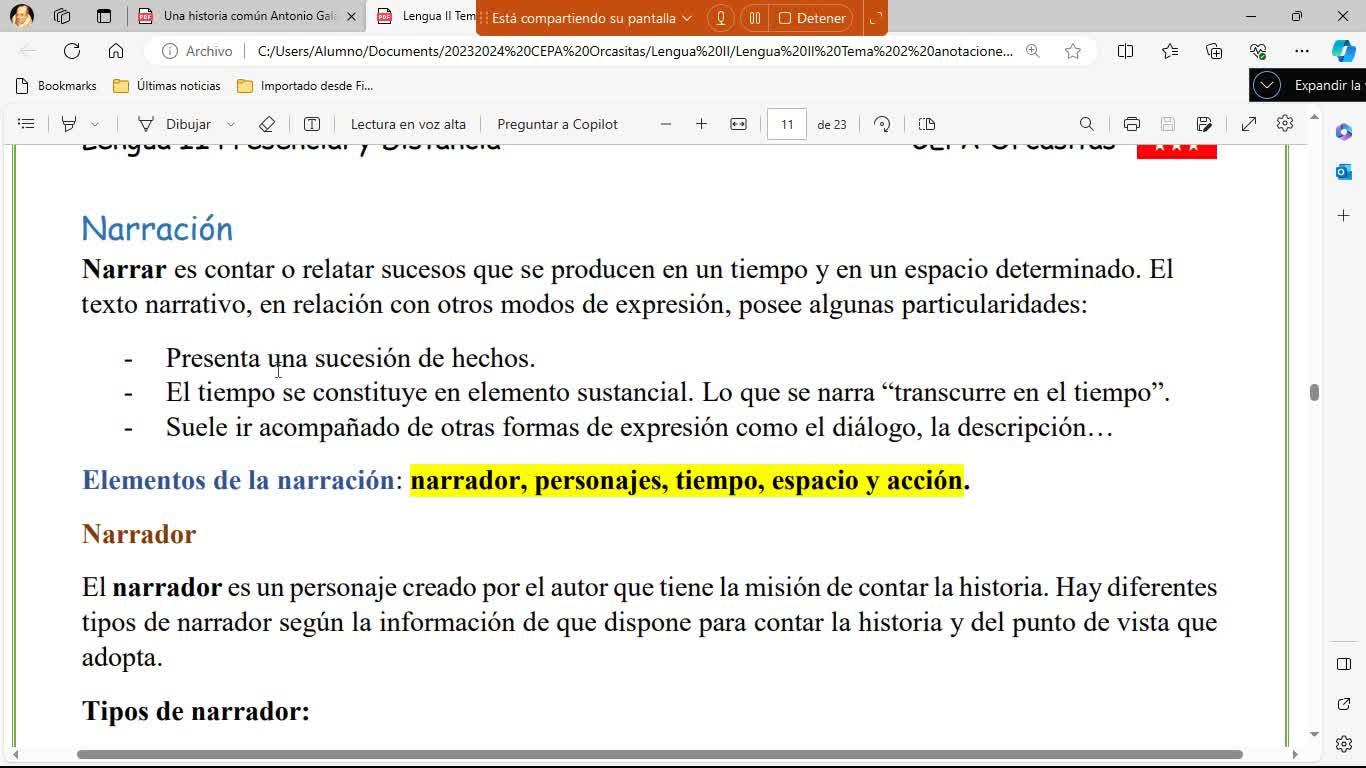Open the tab actions menu
Image resolution: width=1366 pixels, height=768 pixels.
tap(104, 16)
